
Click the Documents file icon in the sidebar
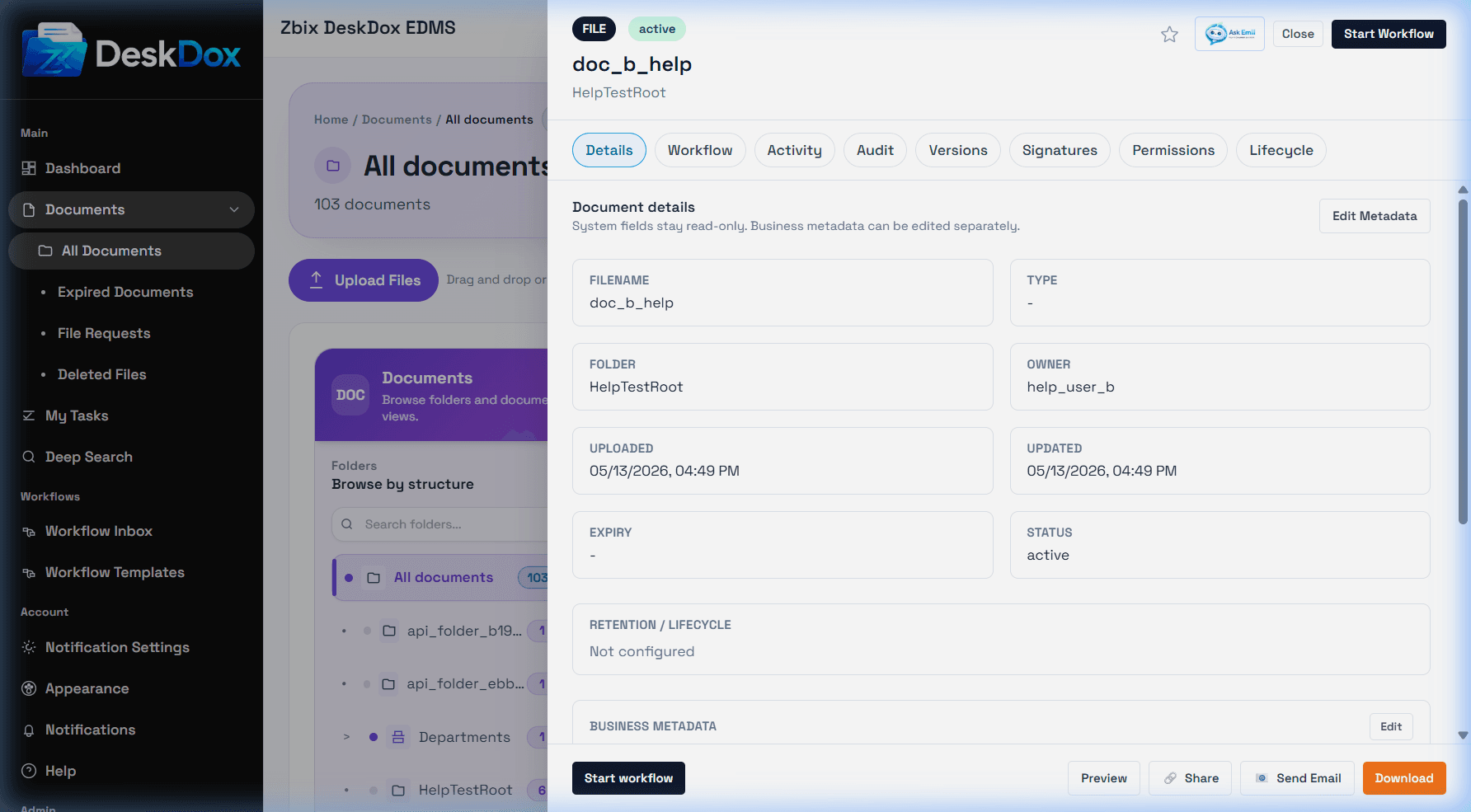click(29, 209)
